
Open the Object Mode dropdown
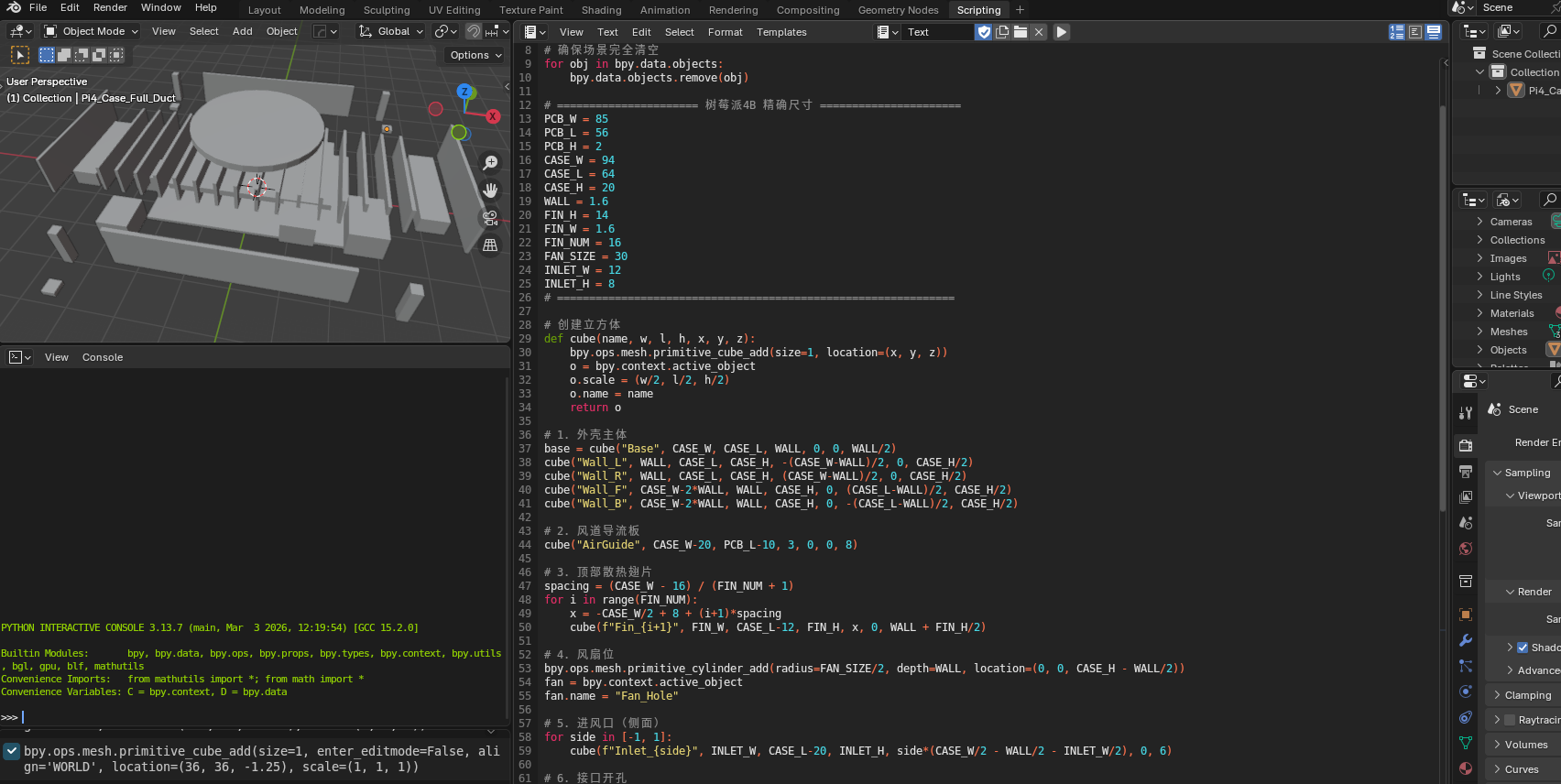(x=92, y=31)
